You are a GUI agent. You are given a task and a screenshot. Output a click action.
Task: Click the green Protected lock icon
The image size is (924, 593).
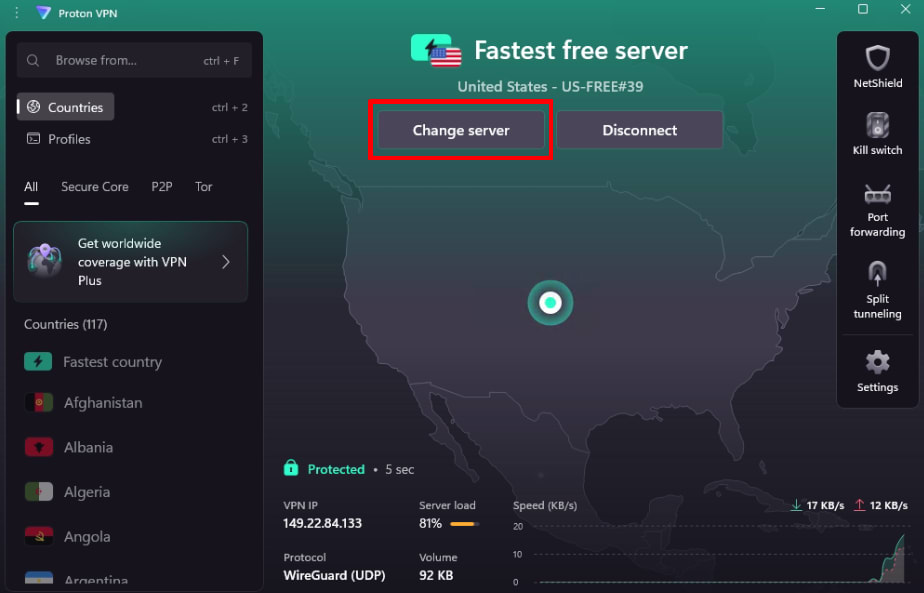point(291,468)
